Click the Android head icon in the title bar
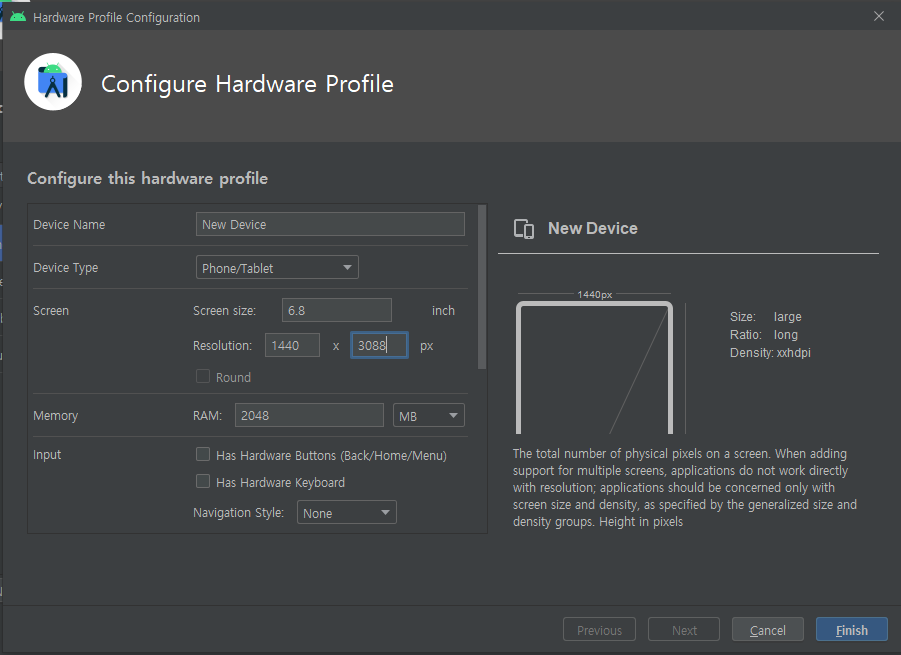The image size is (901, 655). (18, 16)
